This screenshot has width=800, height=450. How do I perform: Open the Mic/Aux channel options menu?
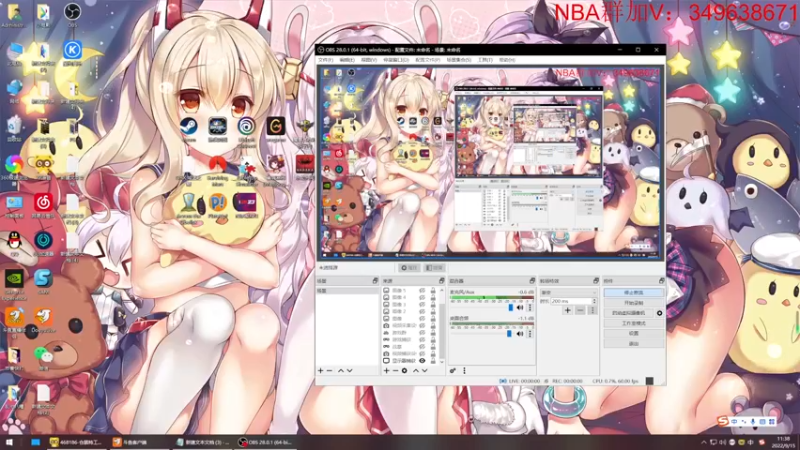530,308
